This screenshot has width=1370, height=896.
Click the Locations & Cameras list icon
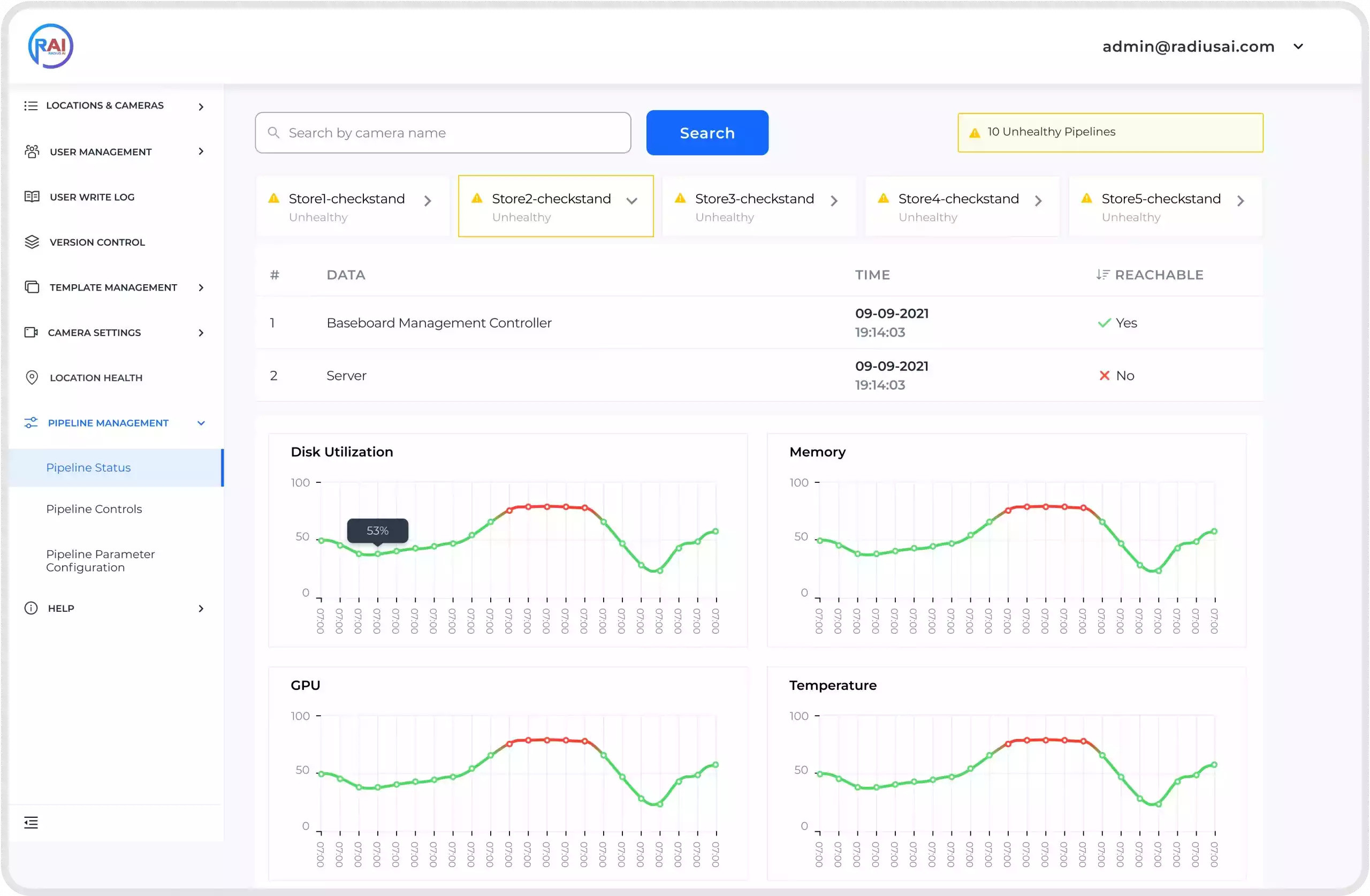pos(31,106)
